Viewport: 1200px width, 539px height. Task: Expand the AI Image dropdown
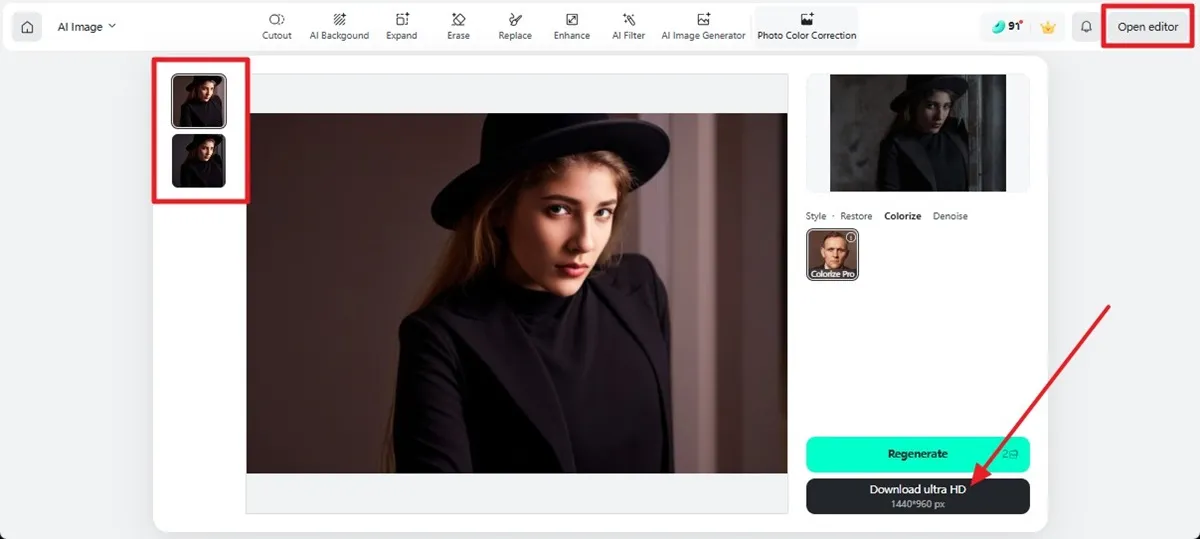coord(87,27)
